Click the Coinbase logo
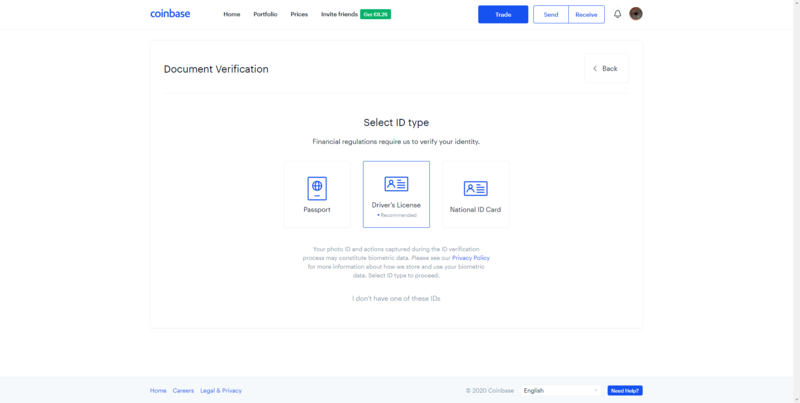The height and width of the screenshot is (403, 800). [170, 14]
